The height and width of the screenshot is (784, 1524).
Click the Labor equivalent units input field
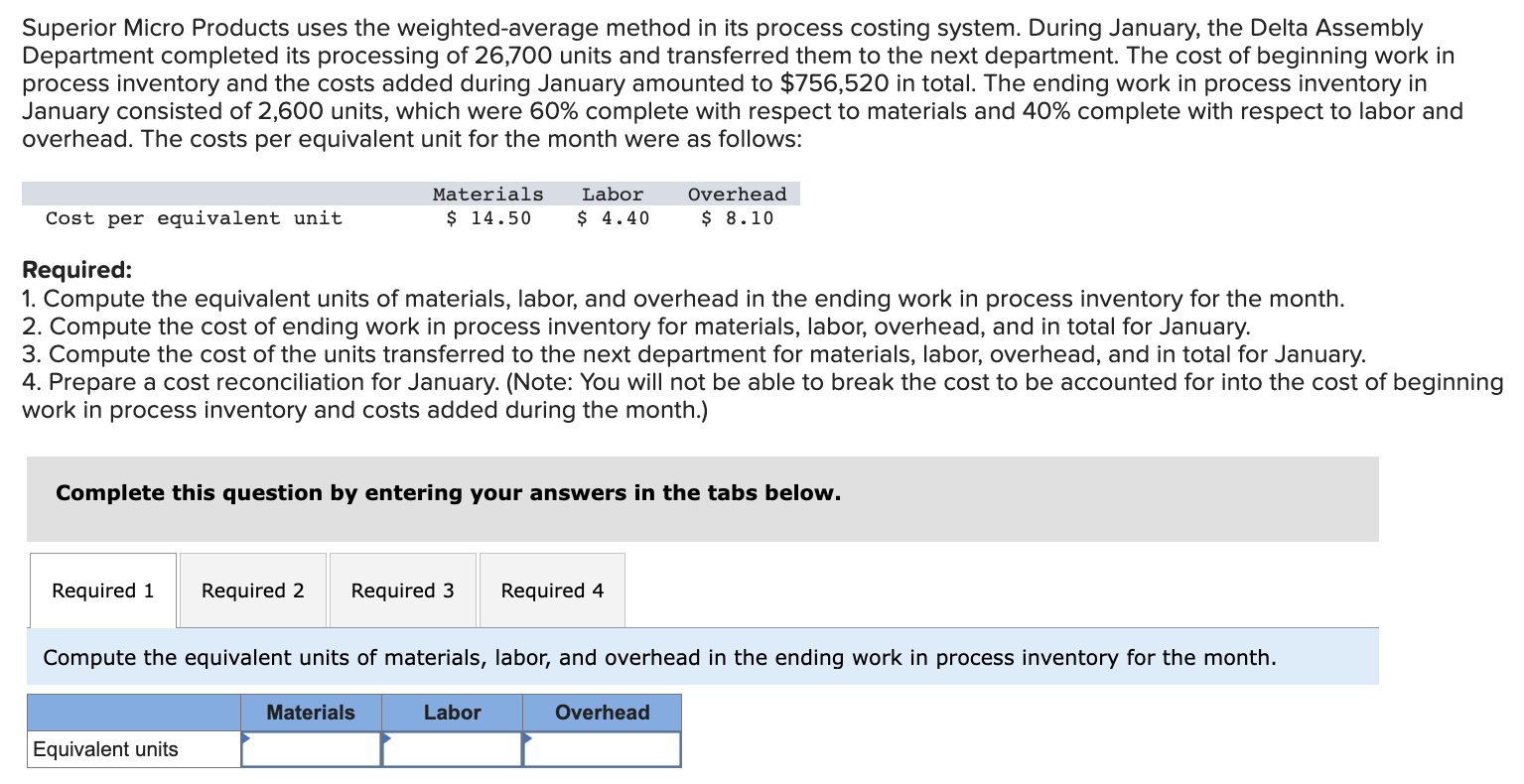pyautogui.click(x=453, y=749)
